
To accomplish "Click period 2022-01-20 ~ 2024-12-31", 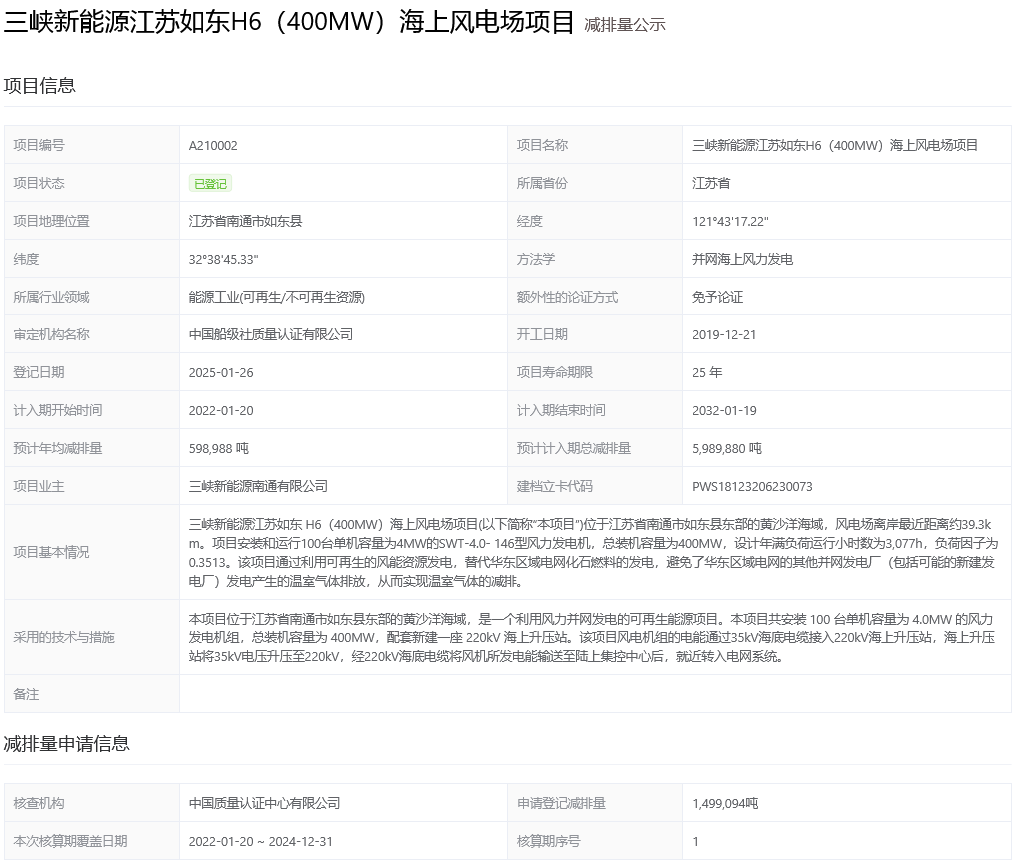I will pos(260,841).
